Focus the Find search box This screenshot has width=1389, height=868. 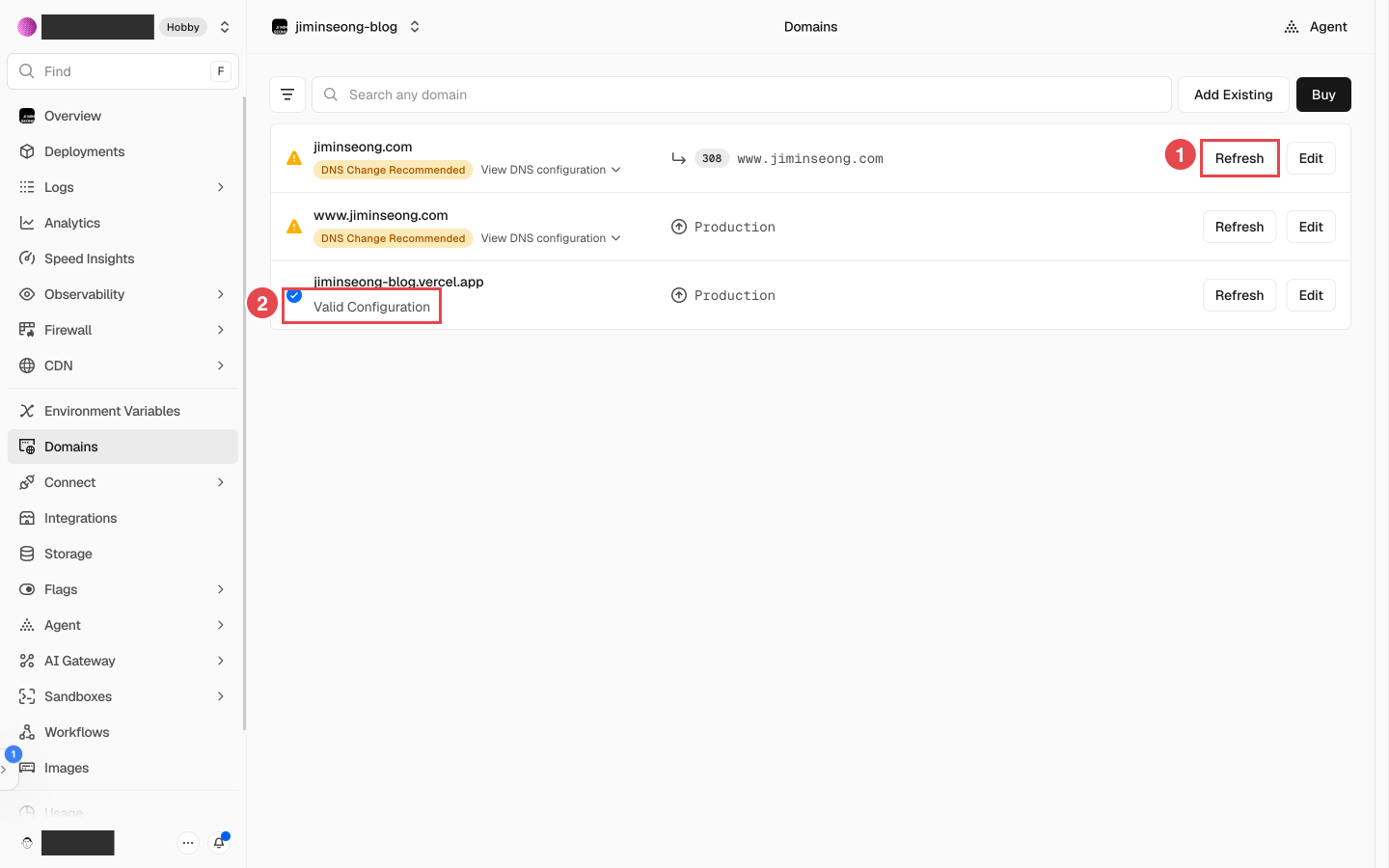pos(123,71)
